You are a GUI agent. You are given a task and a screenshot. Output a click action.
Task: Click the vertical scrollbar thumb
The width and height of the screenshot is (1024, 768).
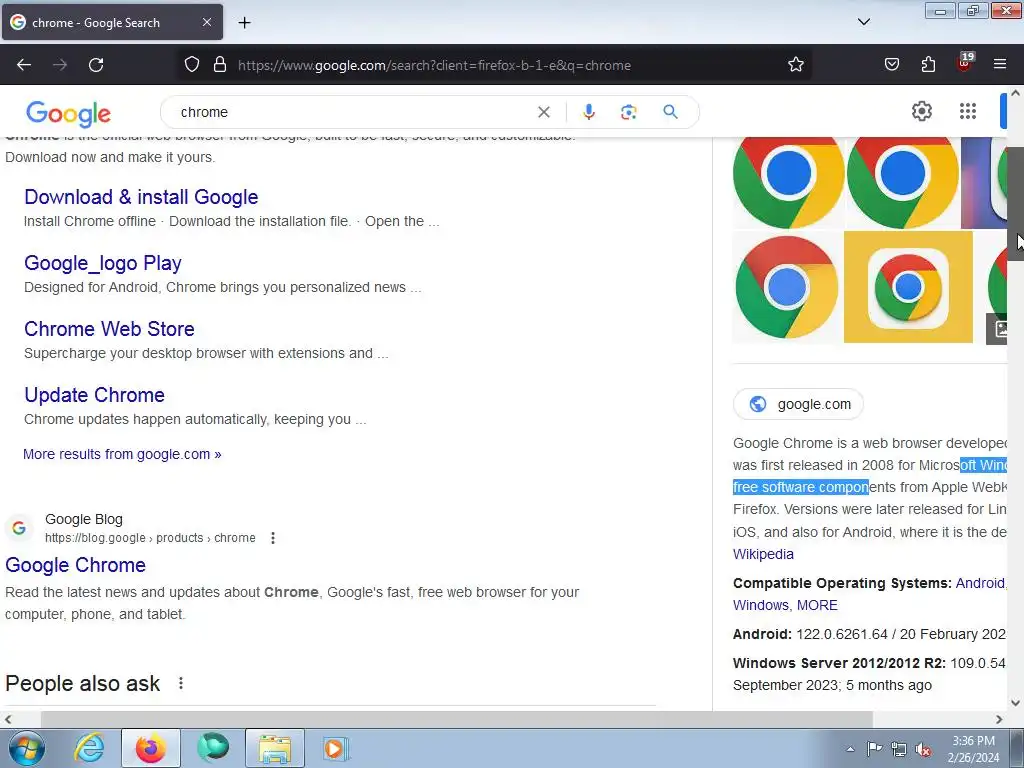point(1015,204)
